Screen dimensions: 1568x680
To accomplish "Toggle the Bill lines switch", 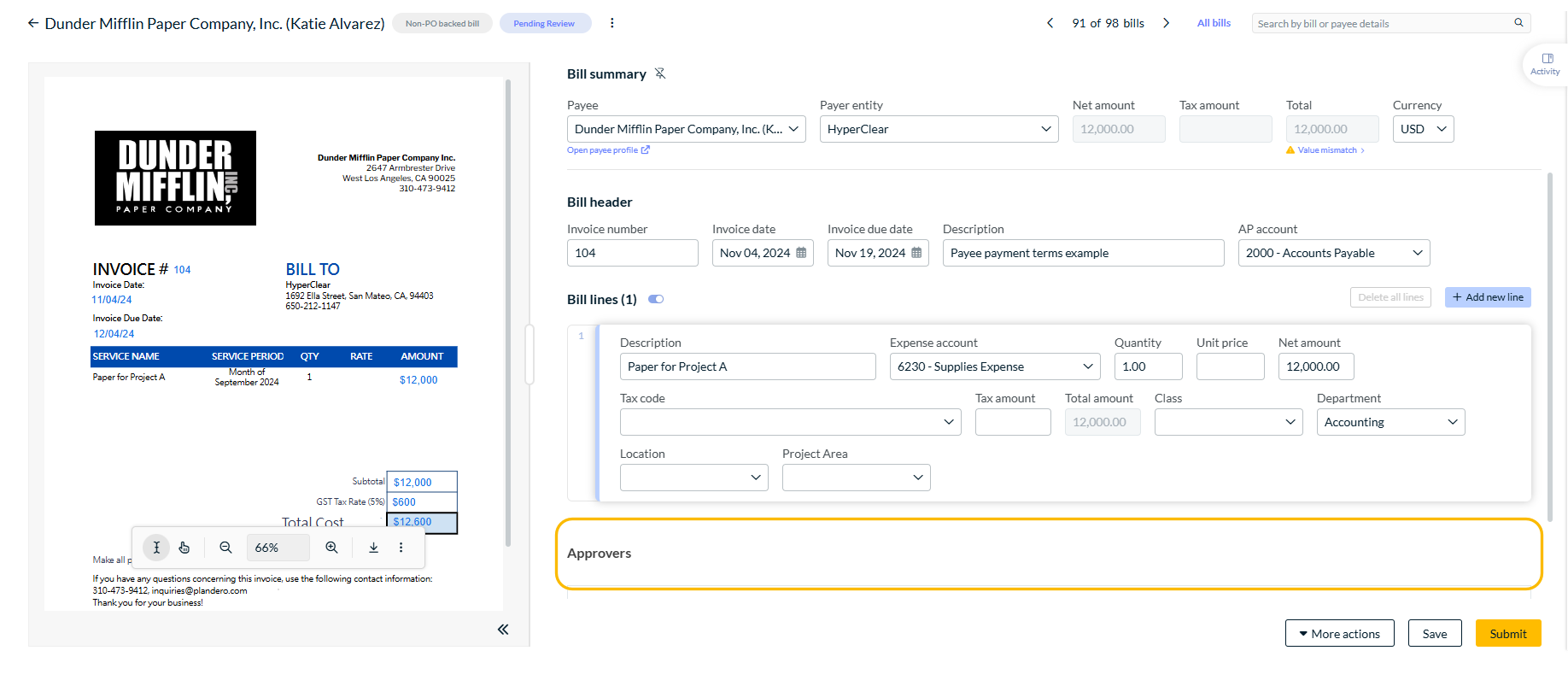I will coord(656,299).
